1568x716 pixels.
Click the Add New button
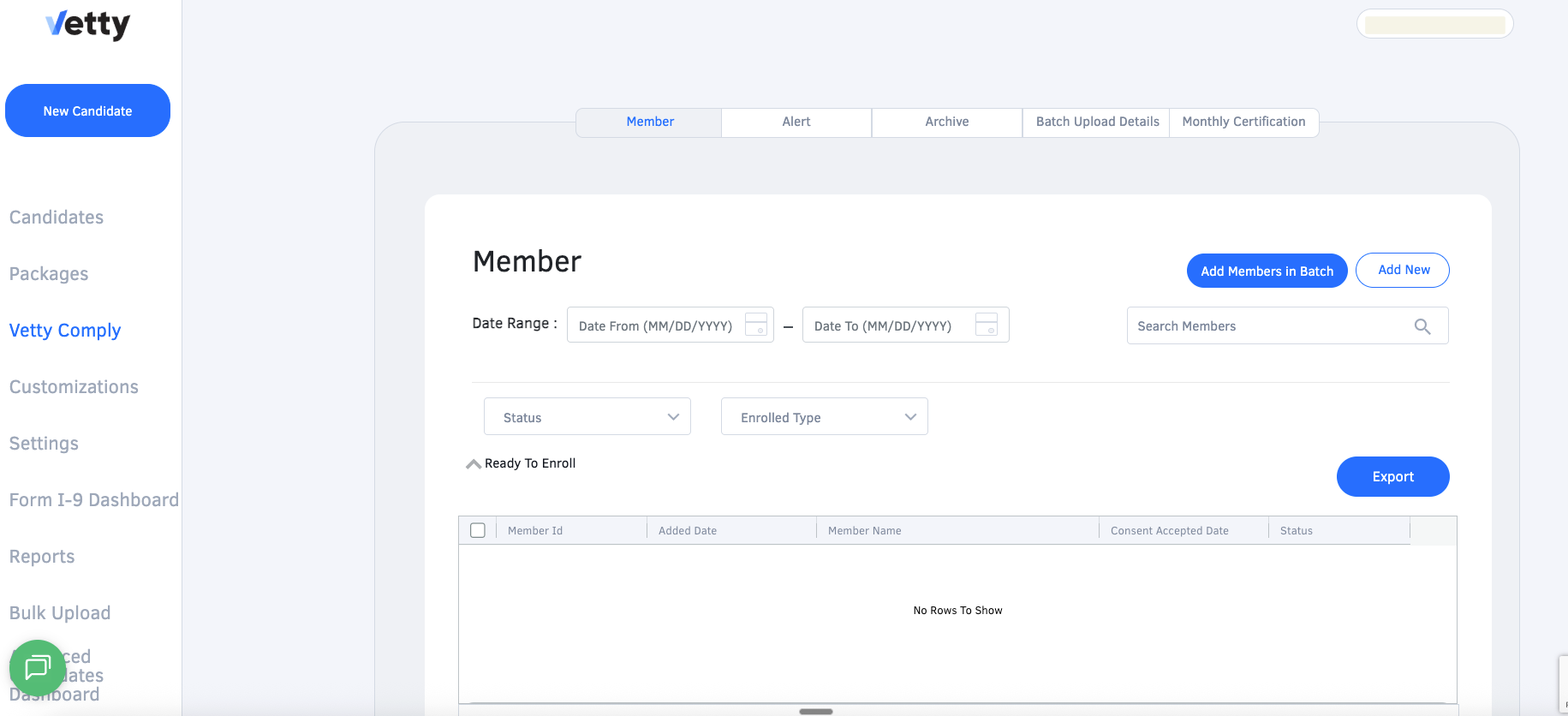coord(1403,270)
